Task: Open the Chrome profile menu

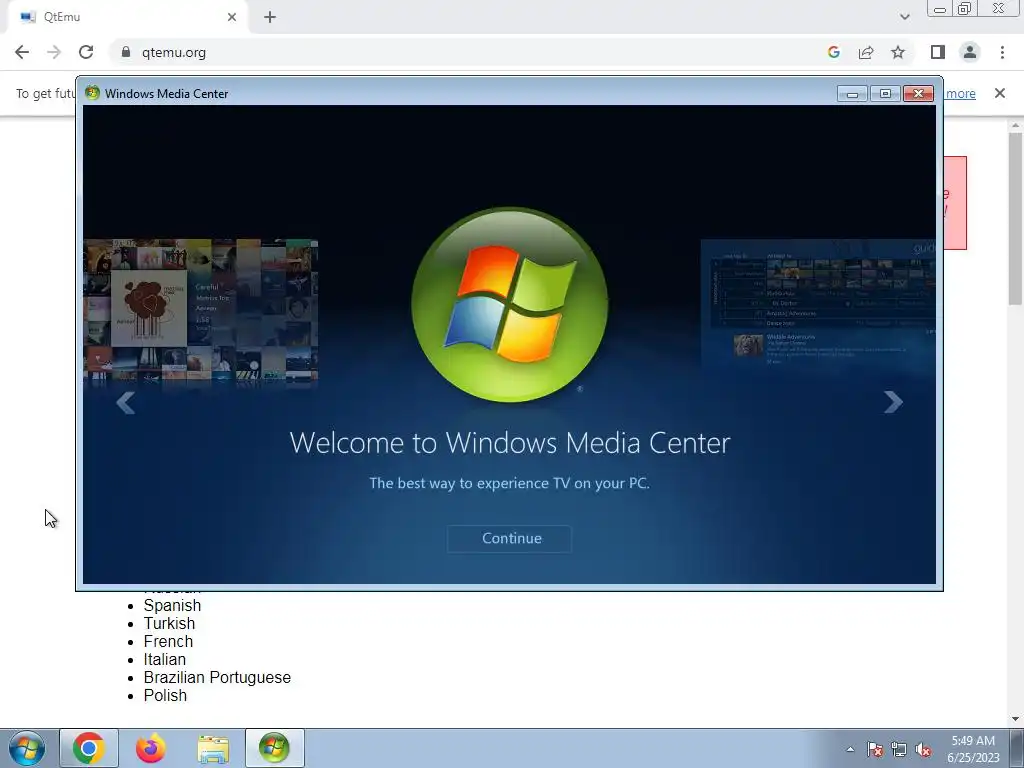Action: (x=970, y=52)
